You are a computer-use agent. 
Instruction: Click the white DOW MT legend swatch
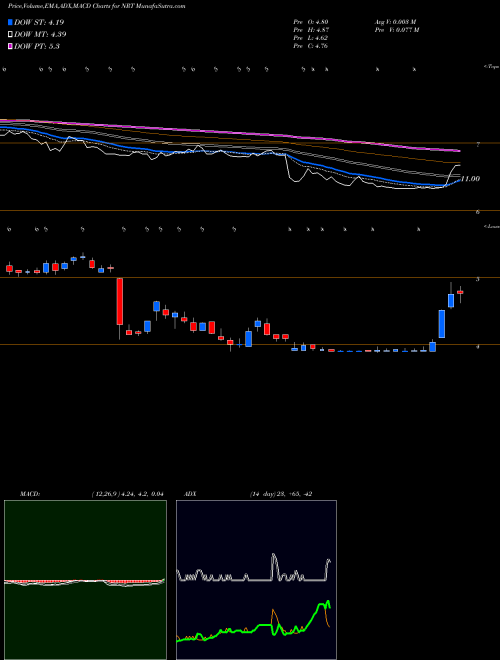click(x=10, y=35)
